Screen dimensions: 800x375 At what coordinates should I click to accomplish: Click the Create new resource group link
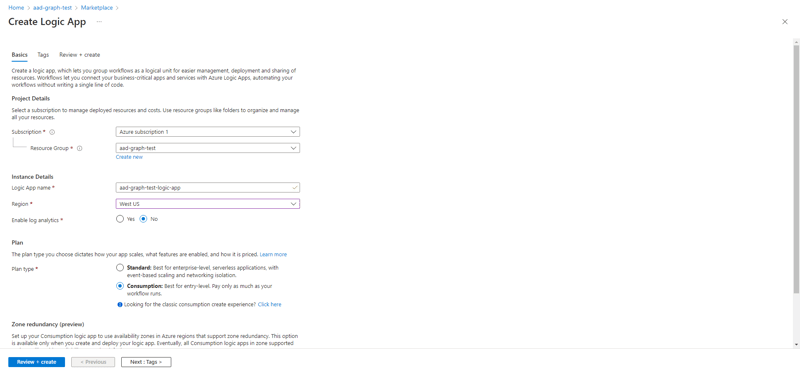(x=129, y=157)
